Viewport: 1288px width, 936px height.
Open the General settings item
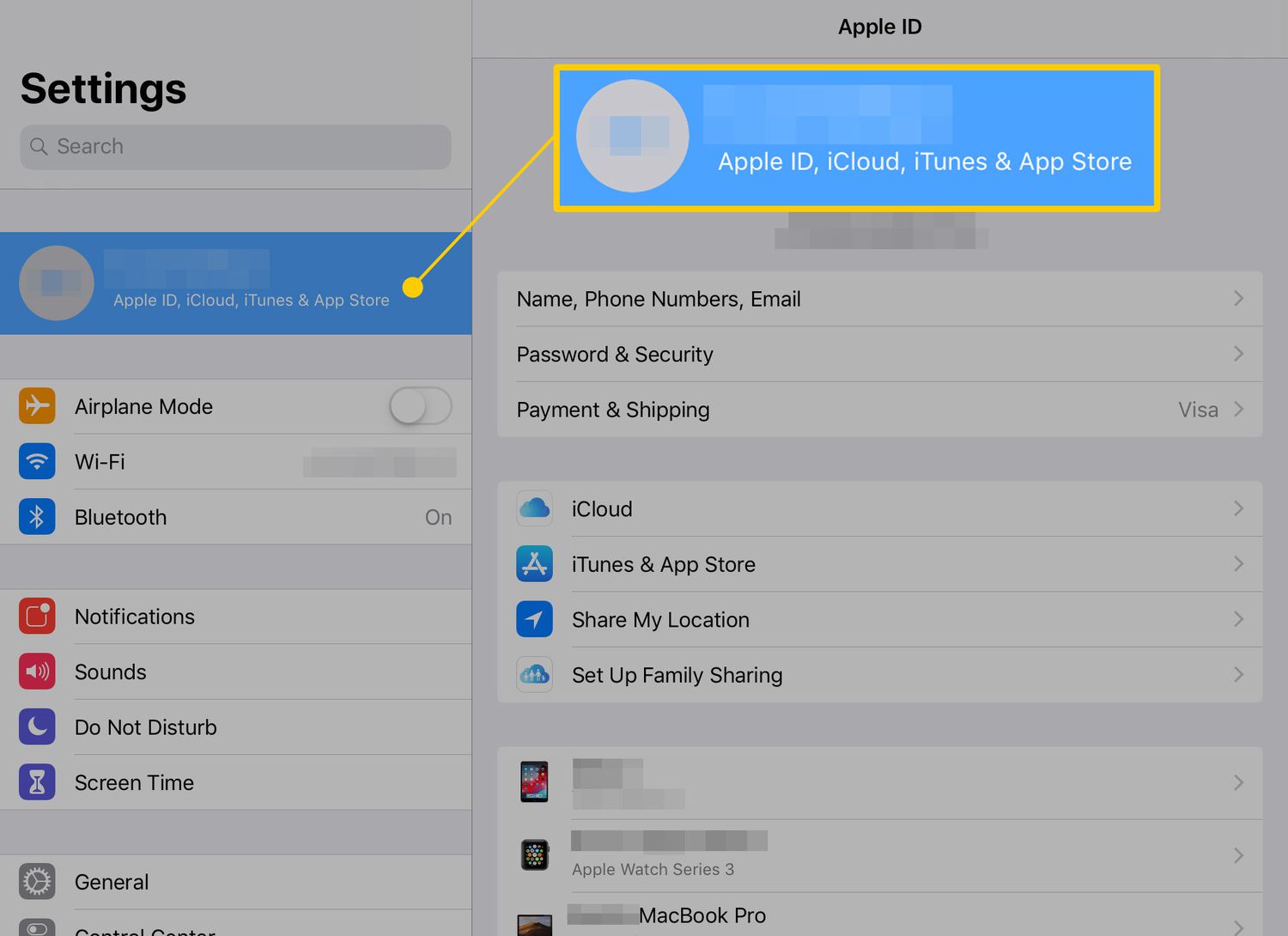tap(112, 882)
